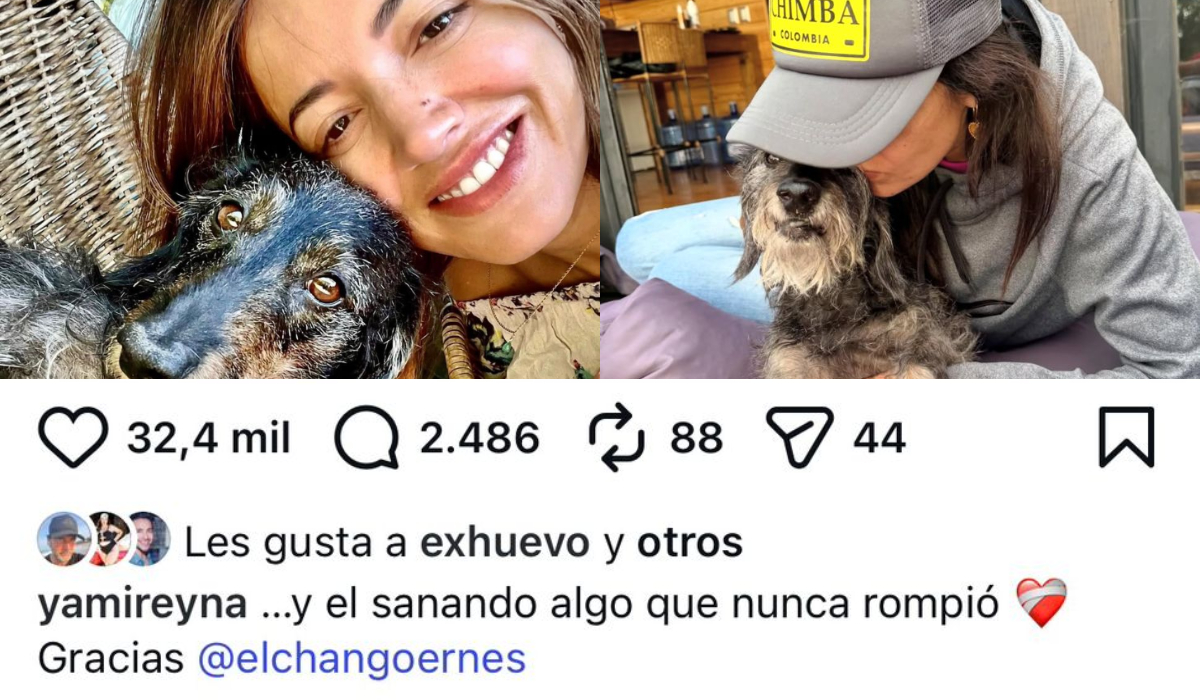Tap the bandaged heart emoji in caption
1200x700 pixels.
1041,603
